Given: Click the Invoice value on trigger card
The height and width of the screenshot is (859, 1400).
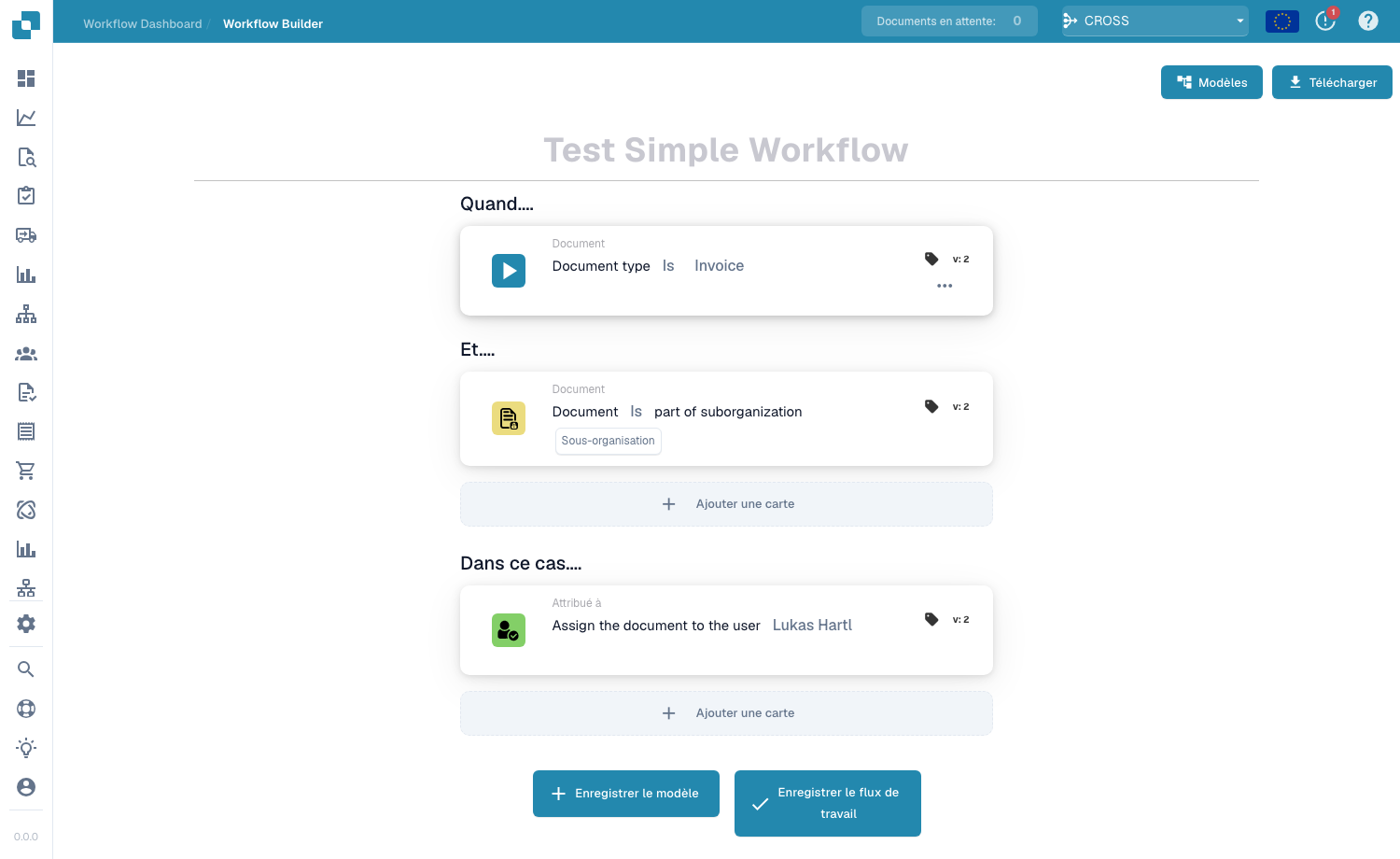Looking at the screenshot, I should tap(719, 266).
